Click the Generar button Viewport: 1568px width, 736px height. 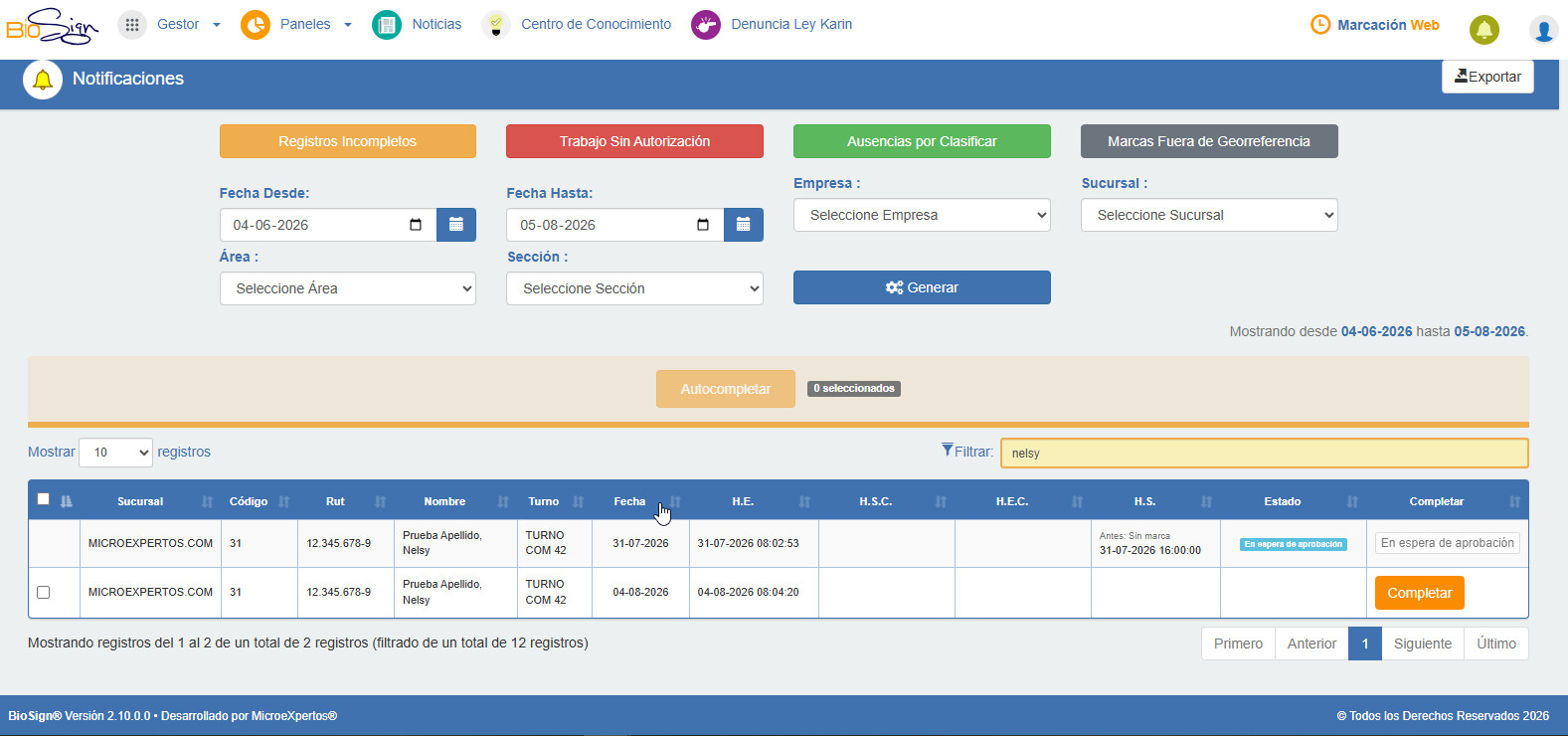click(922, 287)
